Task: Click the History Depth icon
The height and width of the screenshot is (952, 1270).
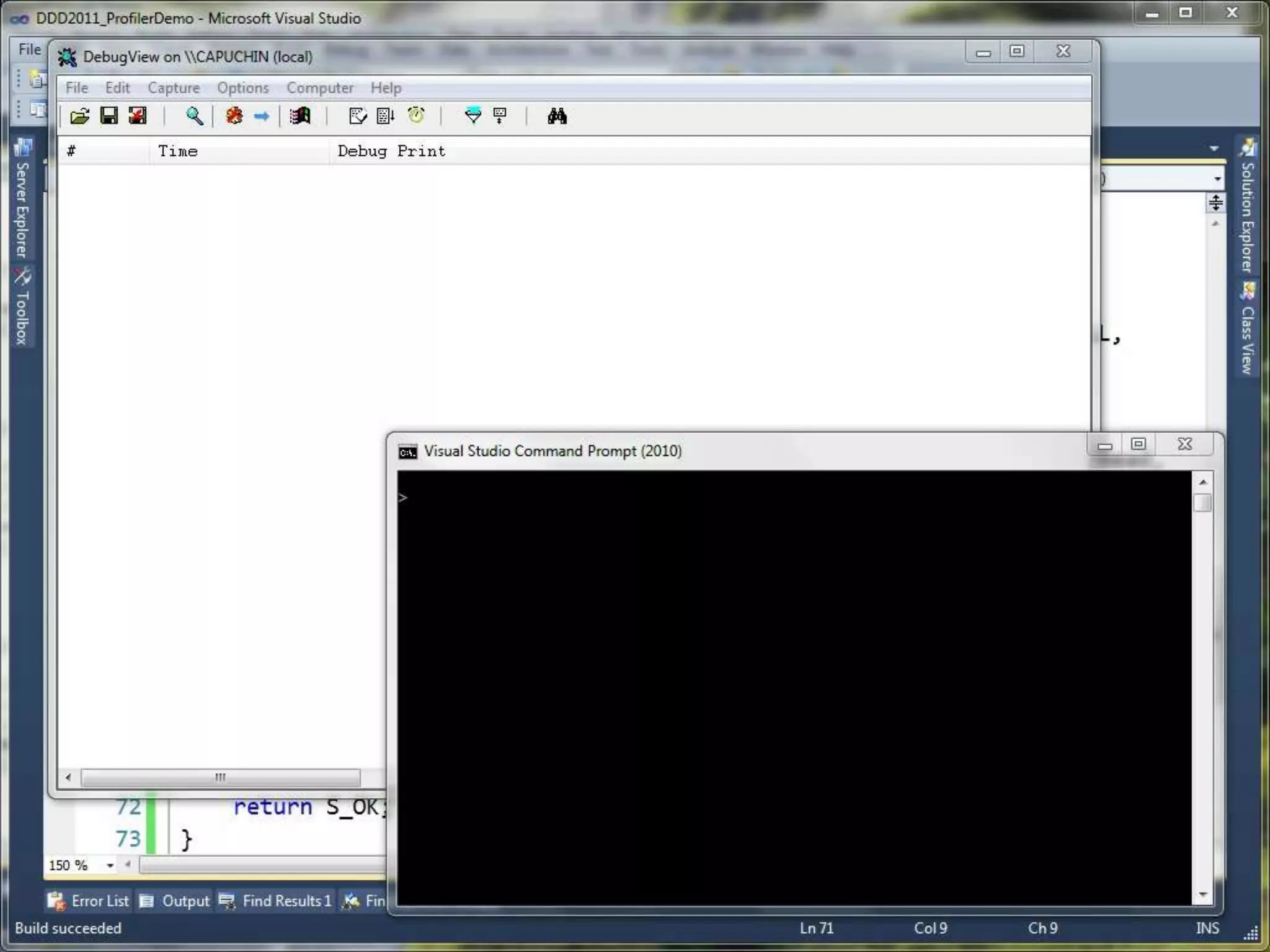Action: coord(500,116)
